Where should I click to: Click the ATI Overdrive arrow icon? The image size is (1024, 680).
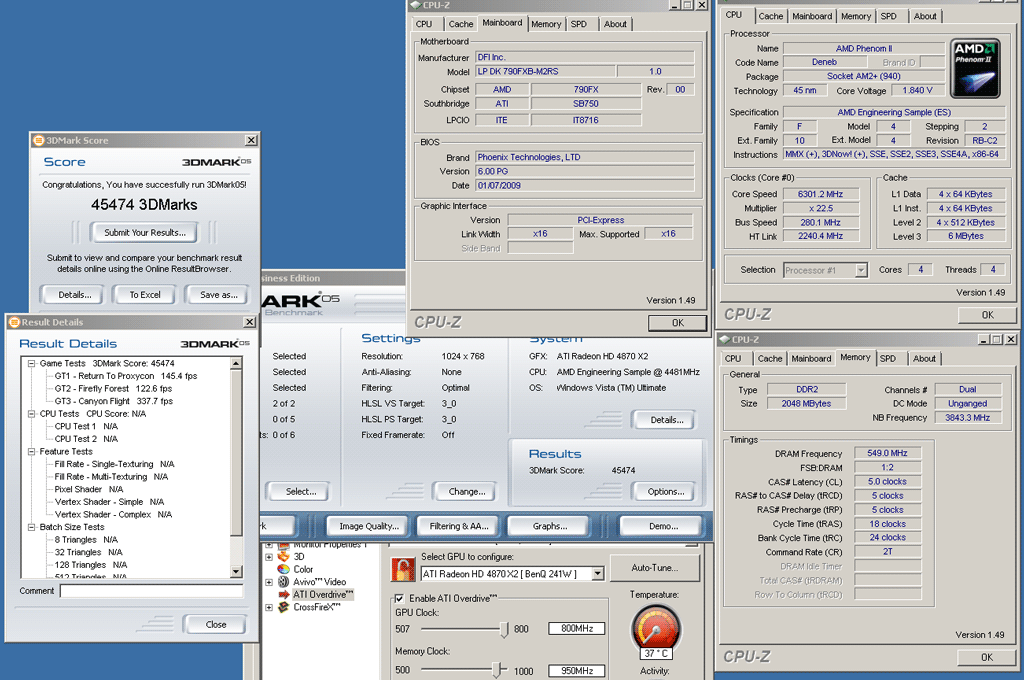[x=284, y=594]
